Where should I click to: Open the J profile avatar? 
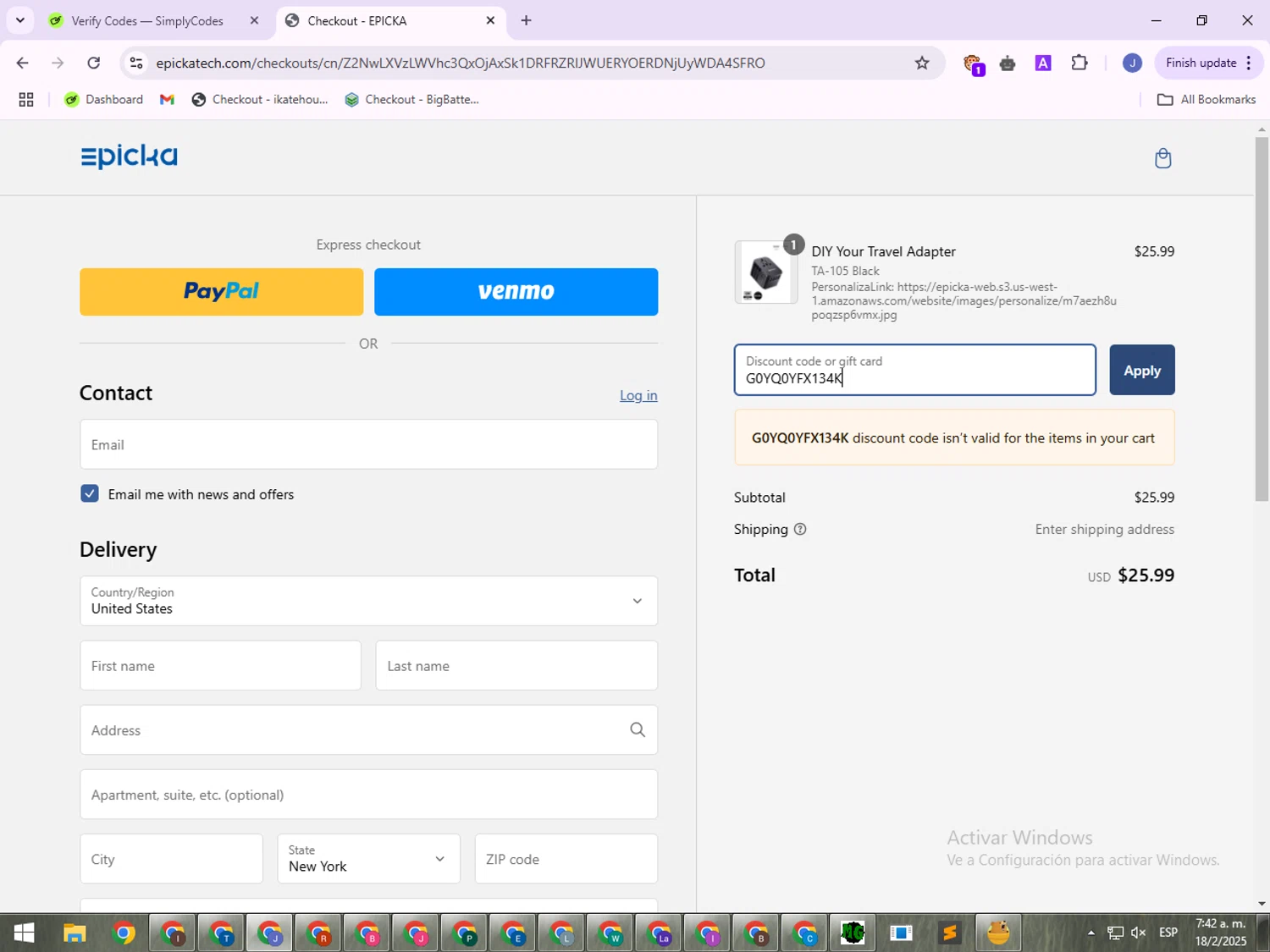coord(1132,63)
